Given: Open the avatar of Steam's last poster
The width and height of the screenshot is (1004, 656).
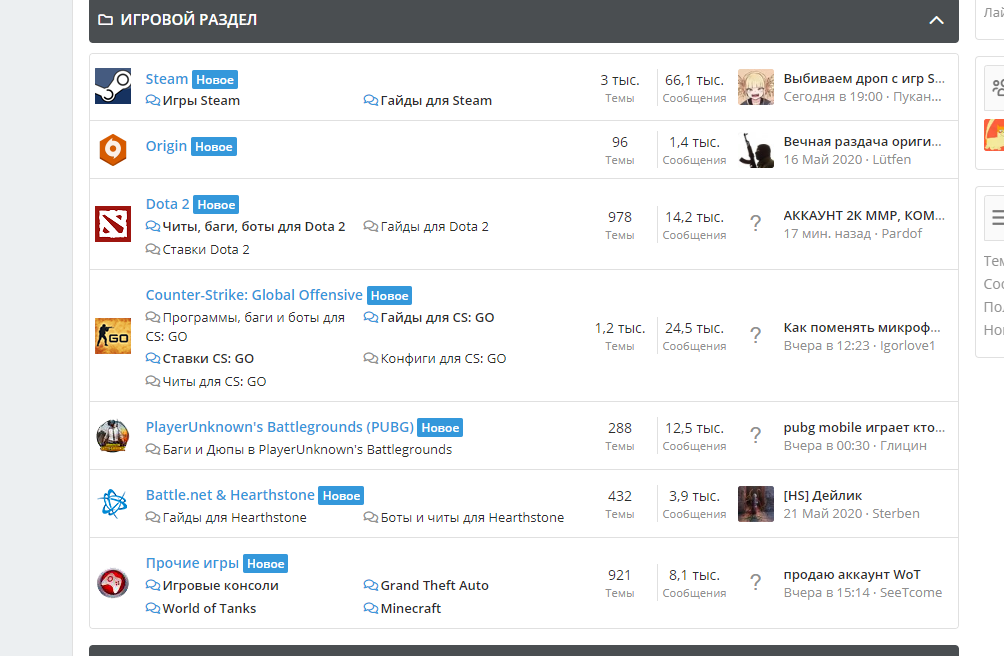Looking at the screenshot, I should [x=756, y=87].
